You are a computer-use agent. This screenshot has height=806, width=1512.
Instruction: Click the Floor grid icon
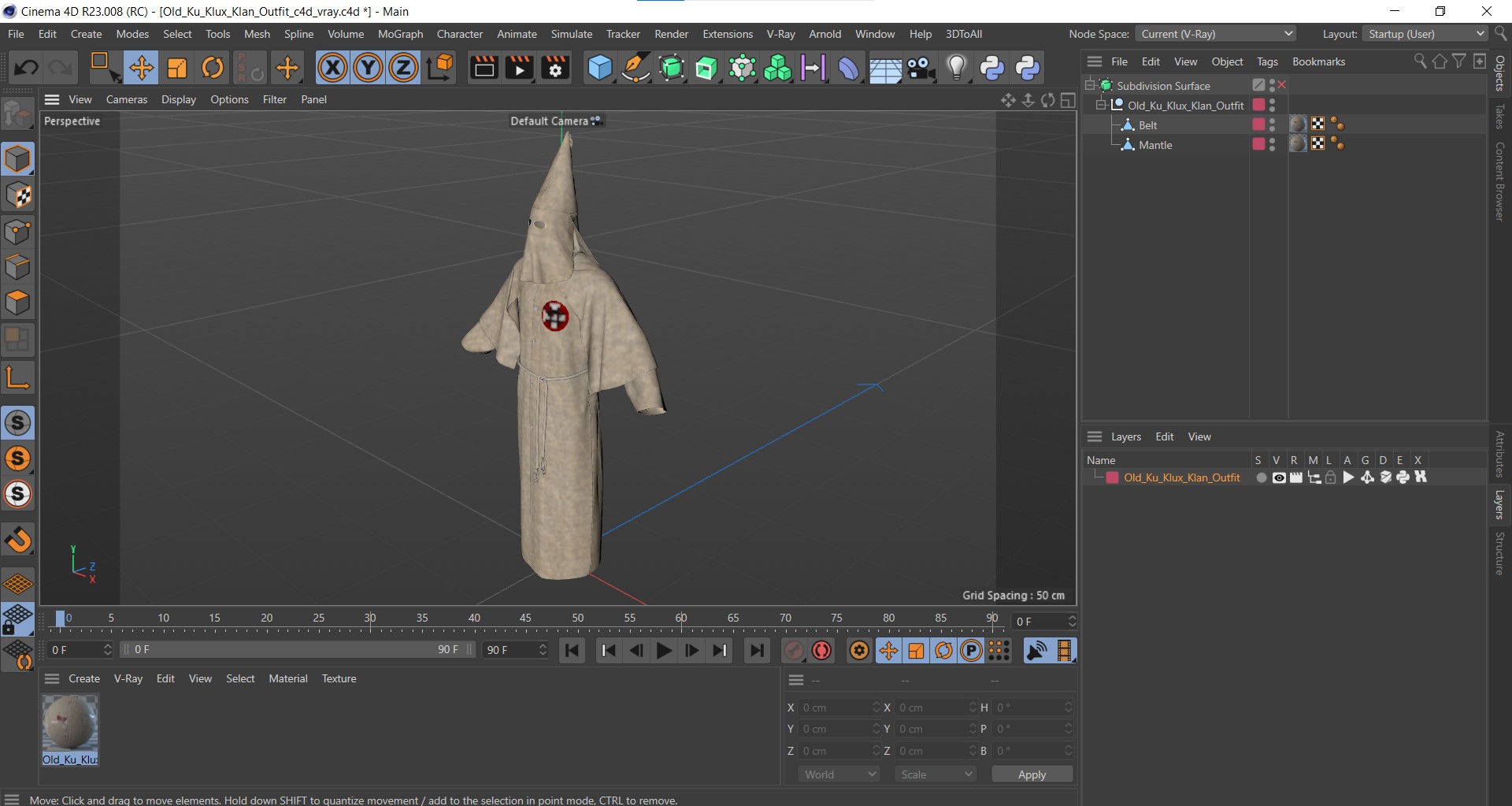coord(885,69)
